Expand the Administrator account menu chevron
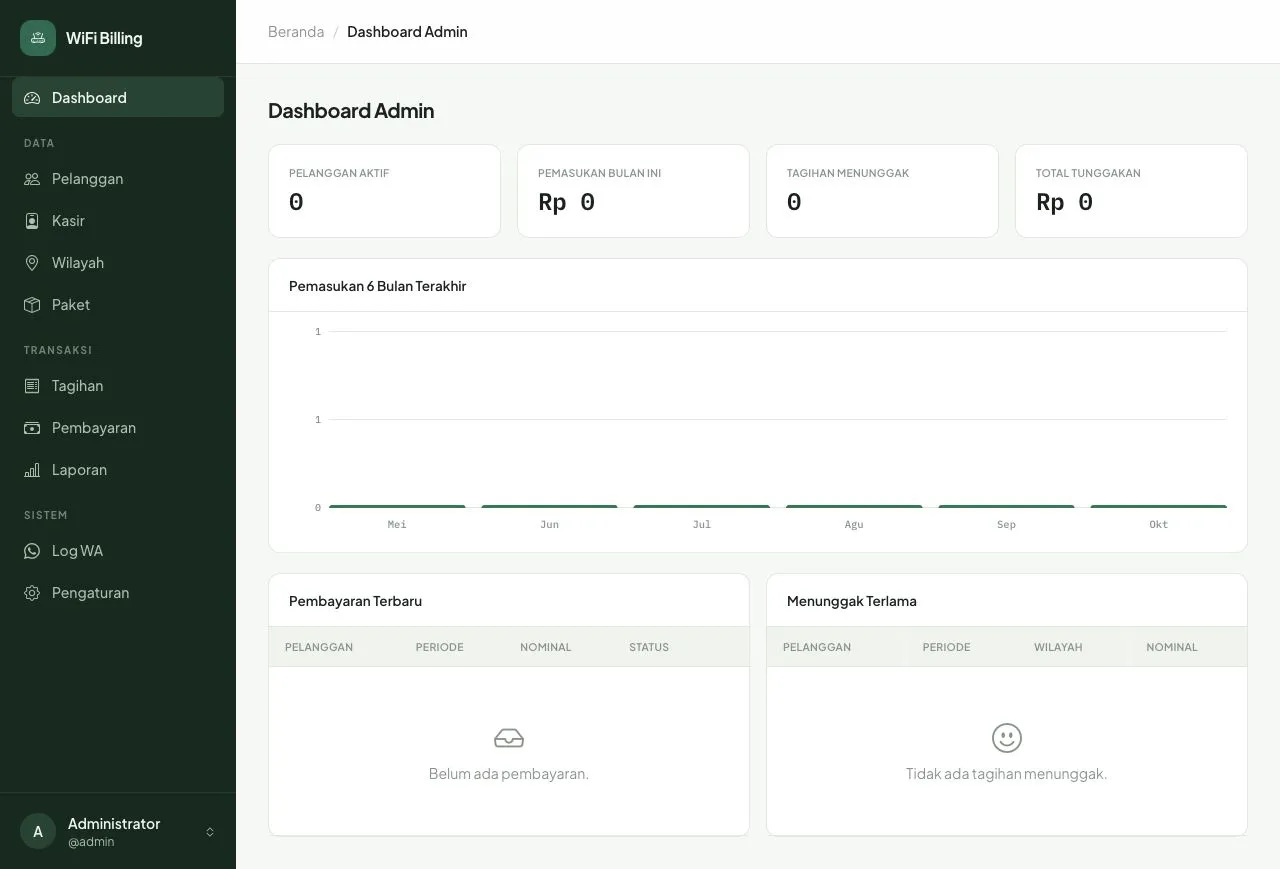The width and height of the screenshot is (1280, 869). (210, 832)
